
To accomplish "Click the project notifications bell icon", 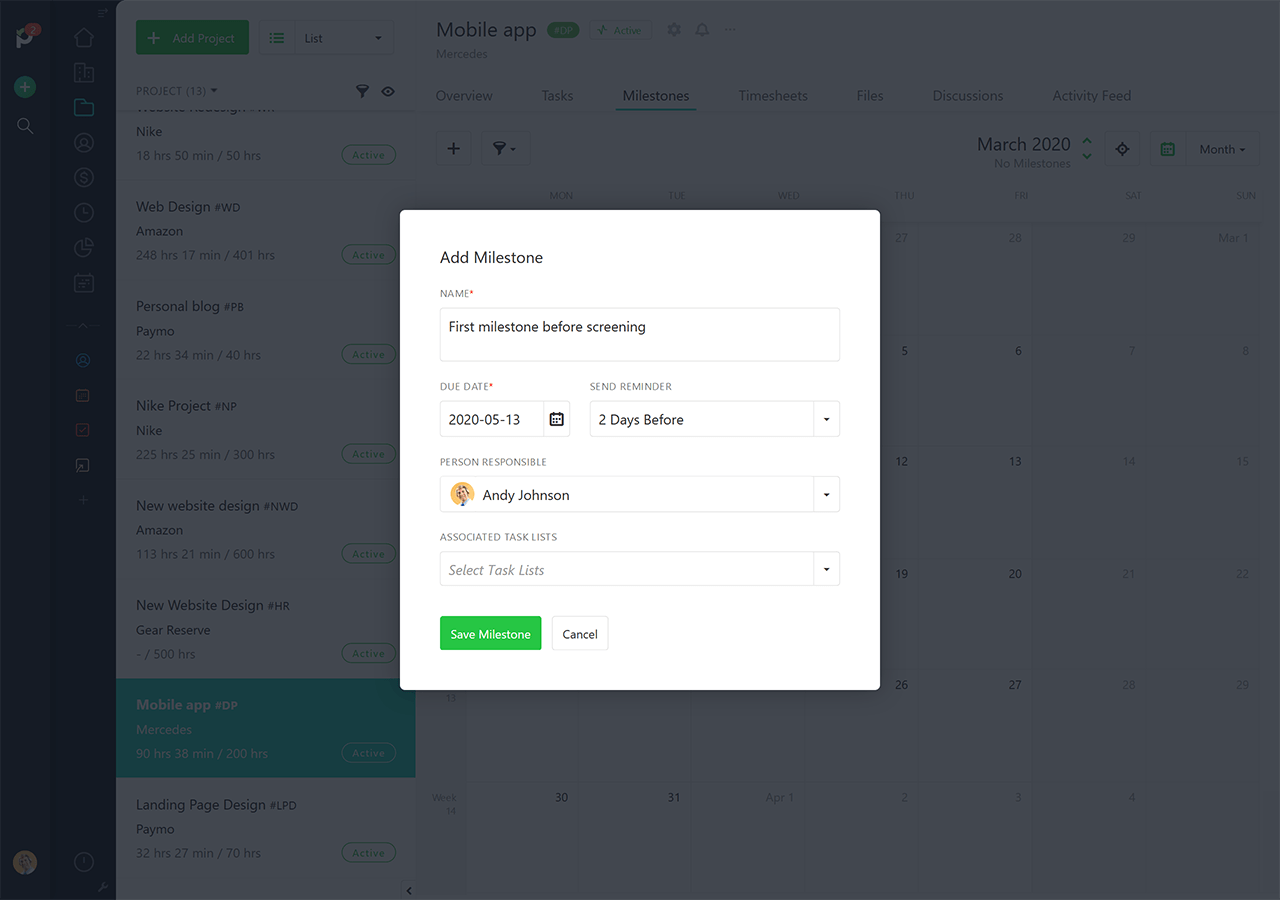I will [x=702, y=30].
